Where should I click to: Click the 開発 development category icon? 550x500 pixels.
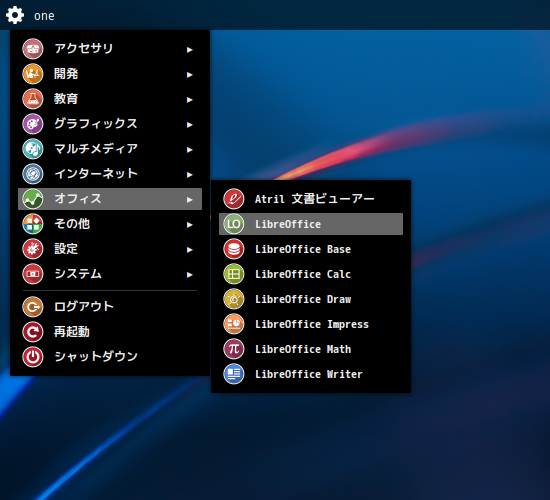[x=33, y=74]
